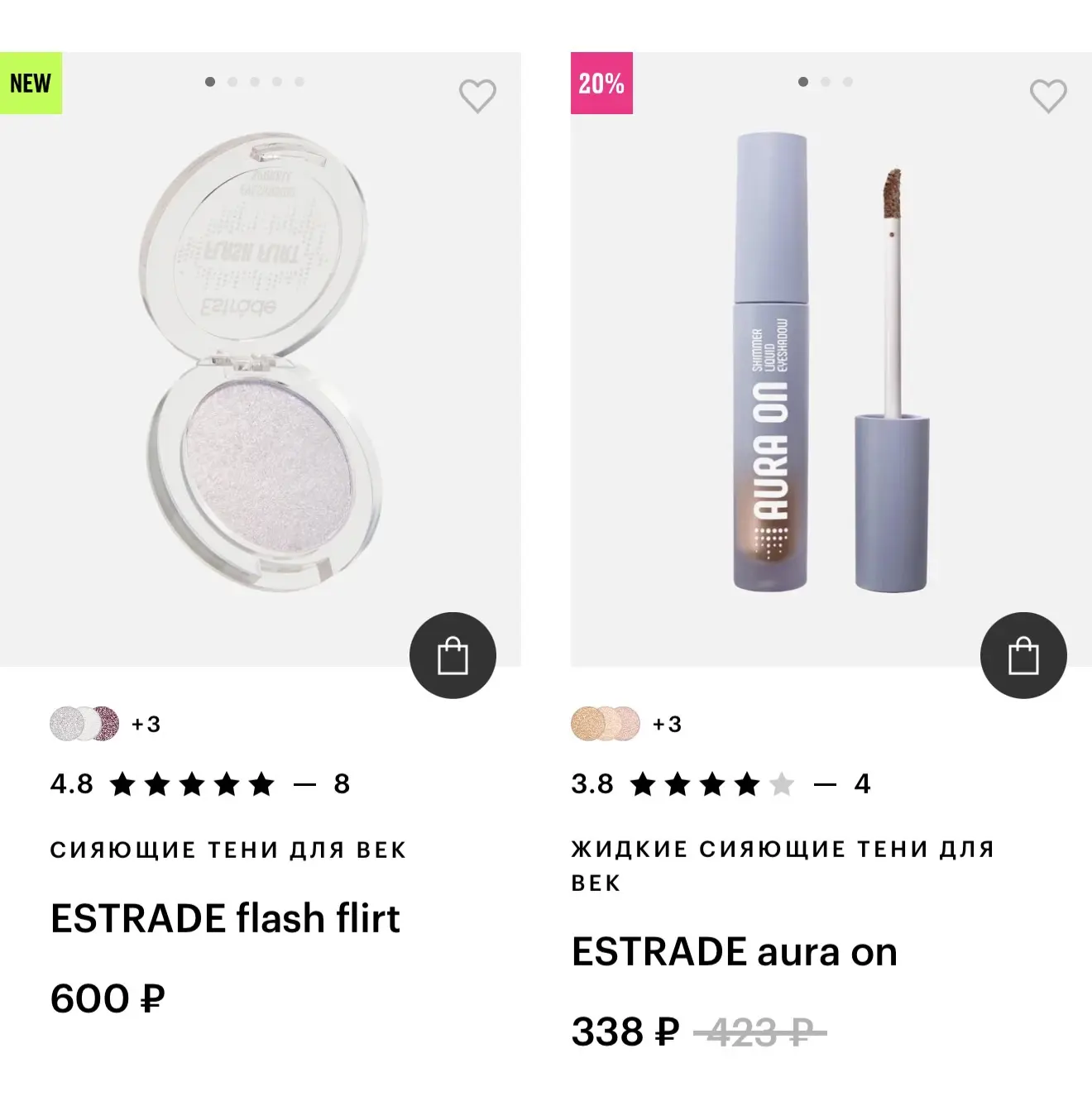The width and height of the screenshot is (1092, 1111).
Task: Add ESTRADE aura on to wishlist heart
Action: coord(1048,96)
